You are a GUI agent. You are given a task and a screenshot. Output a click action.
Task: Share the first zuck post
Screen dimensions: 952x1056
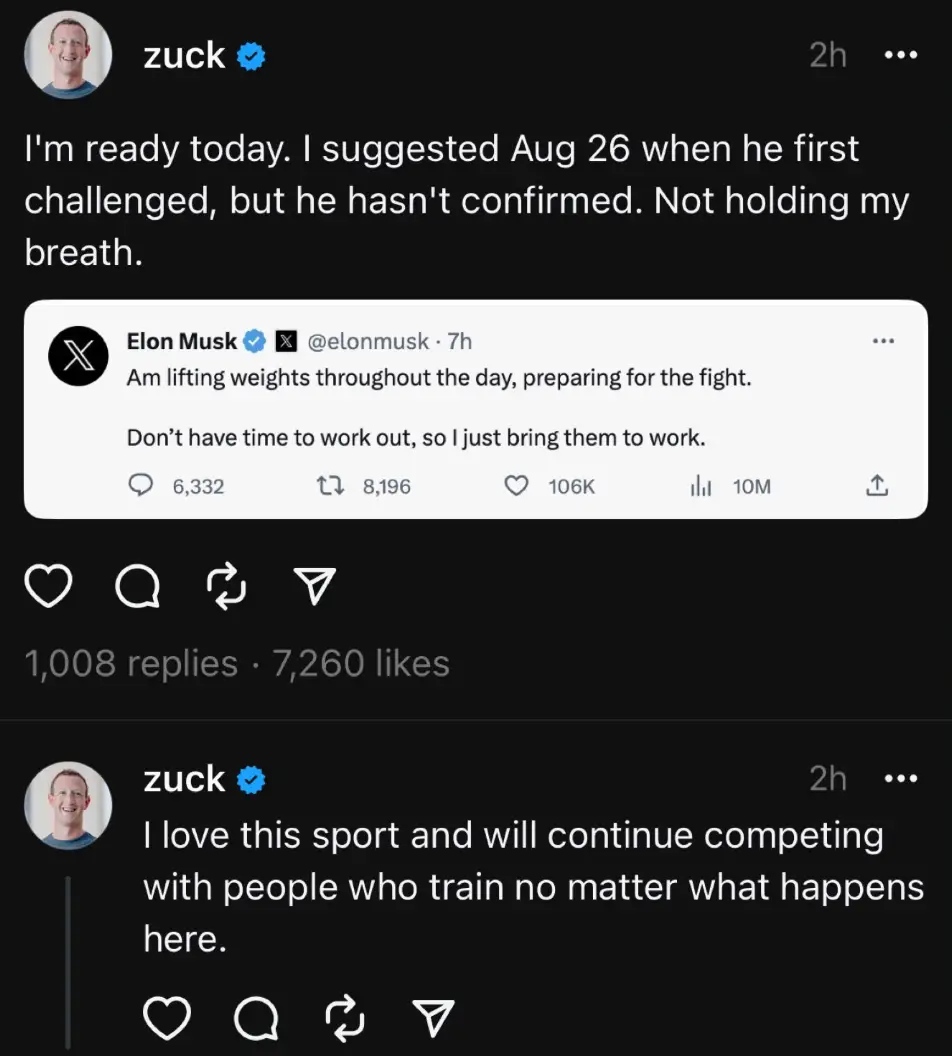pyautogui.click(x=315, y=588)
